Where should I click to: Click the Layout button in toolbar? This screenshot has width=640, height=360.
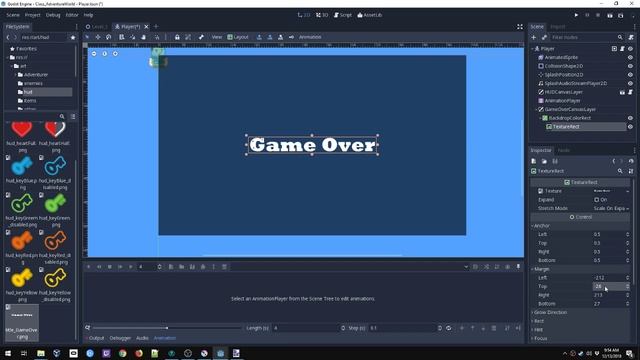click(238, 37)
